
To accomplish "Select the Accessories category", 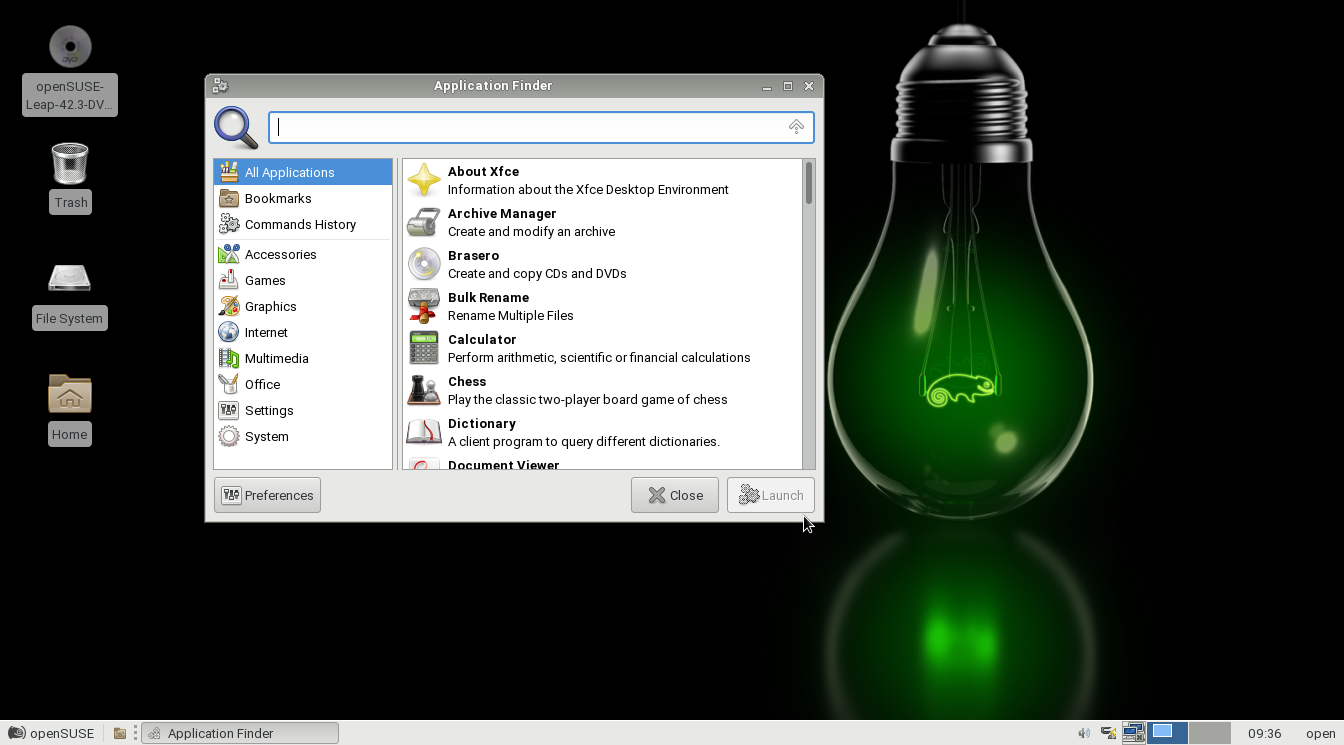I will pos(280,255).
